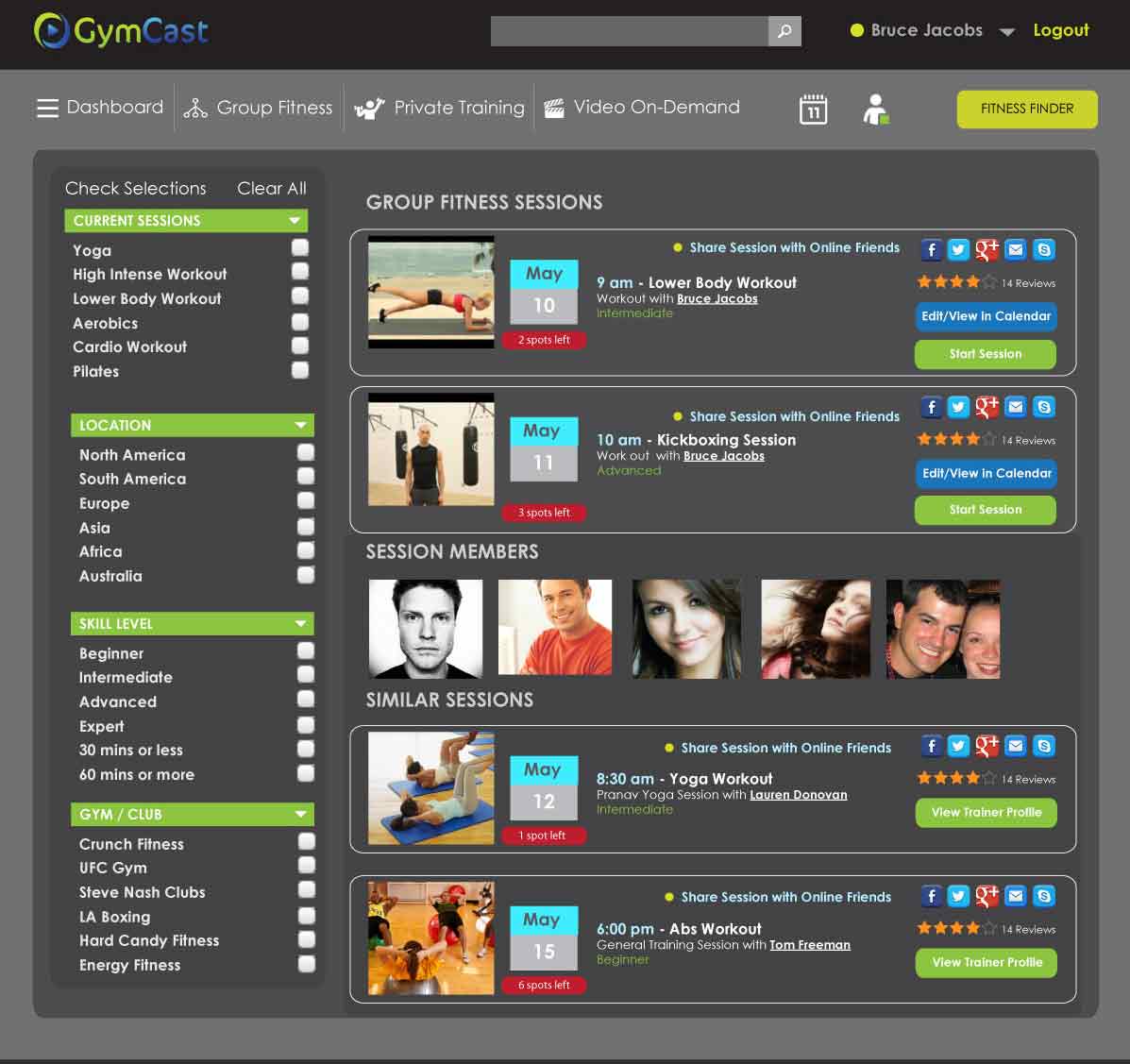The image size is (1130, 1064).
Task: Share Lower Body Workout on Google Plus
Action: (x=987, y=249)
